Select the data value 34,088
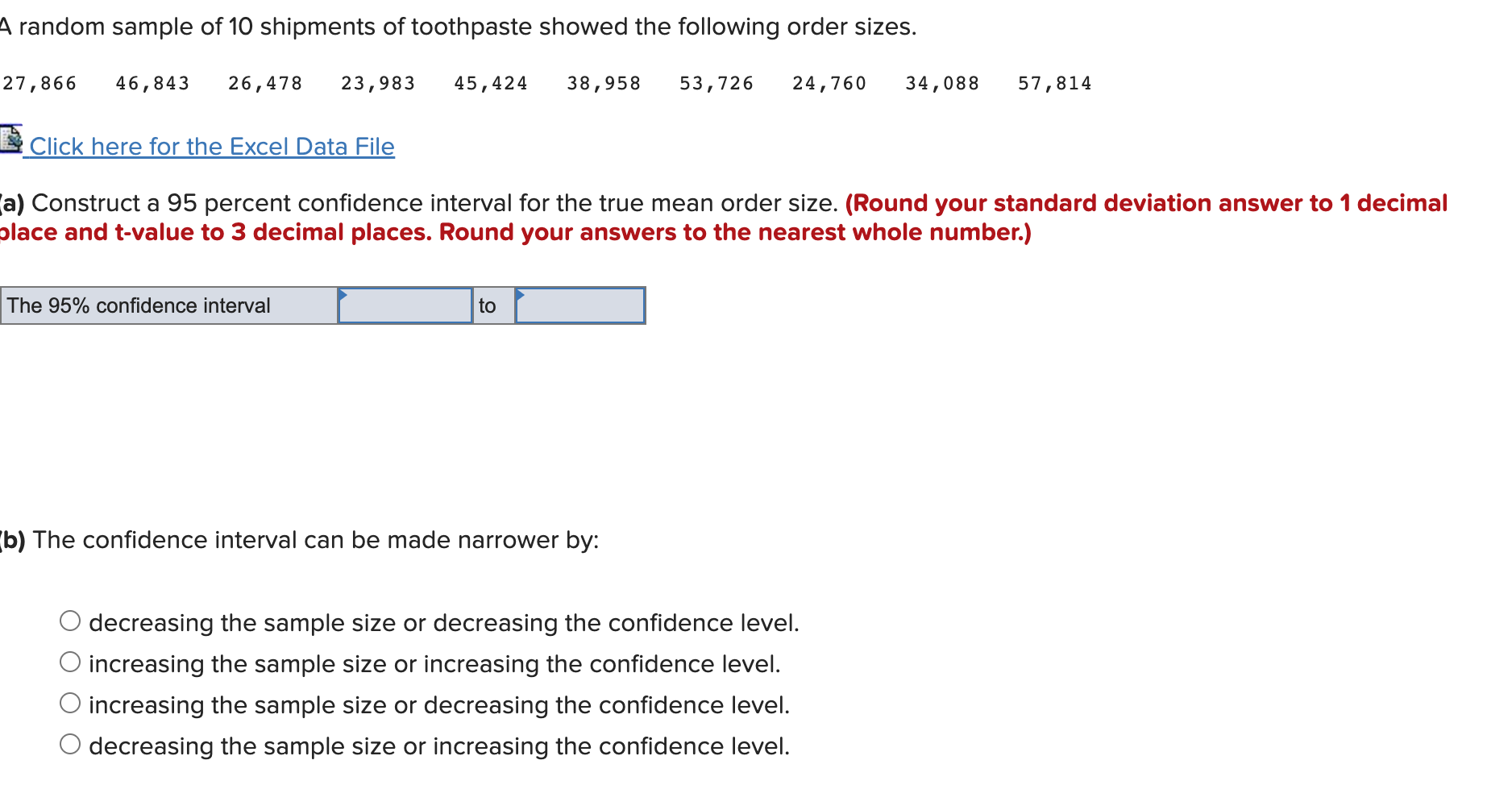1512x785 pixels. point(942,83)
